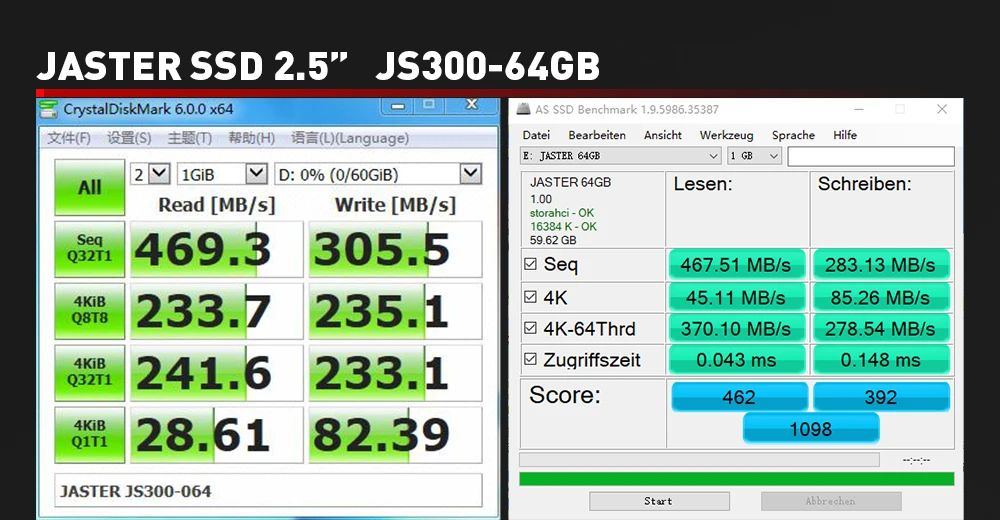Open the 主题(T) menu in CrystalDiskMark

[189, 138]
